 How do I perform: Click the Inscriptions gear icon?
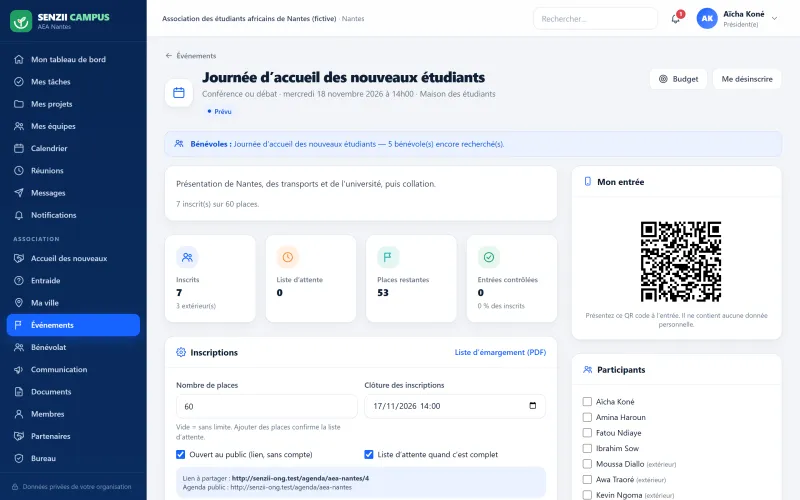(181, 352)
